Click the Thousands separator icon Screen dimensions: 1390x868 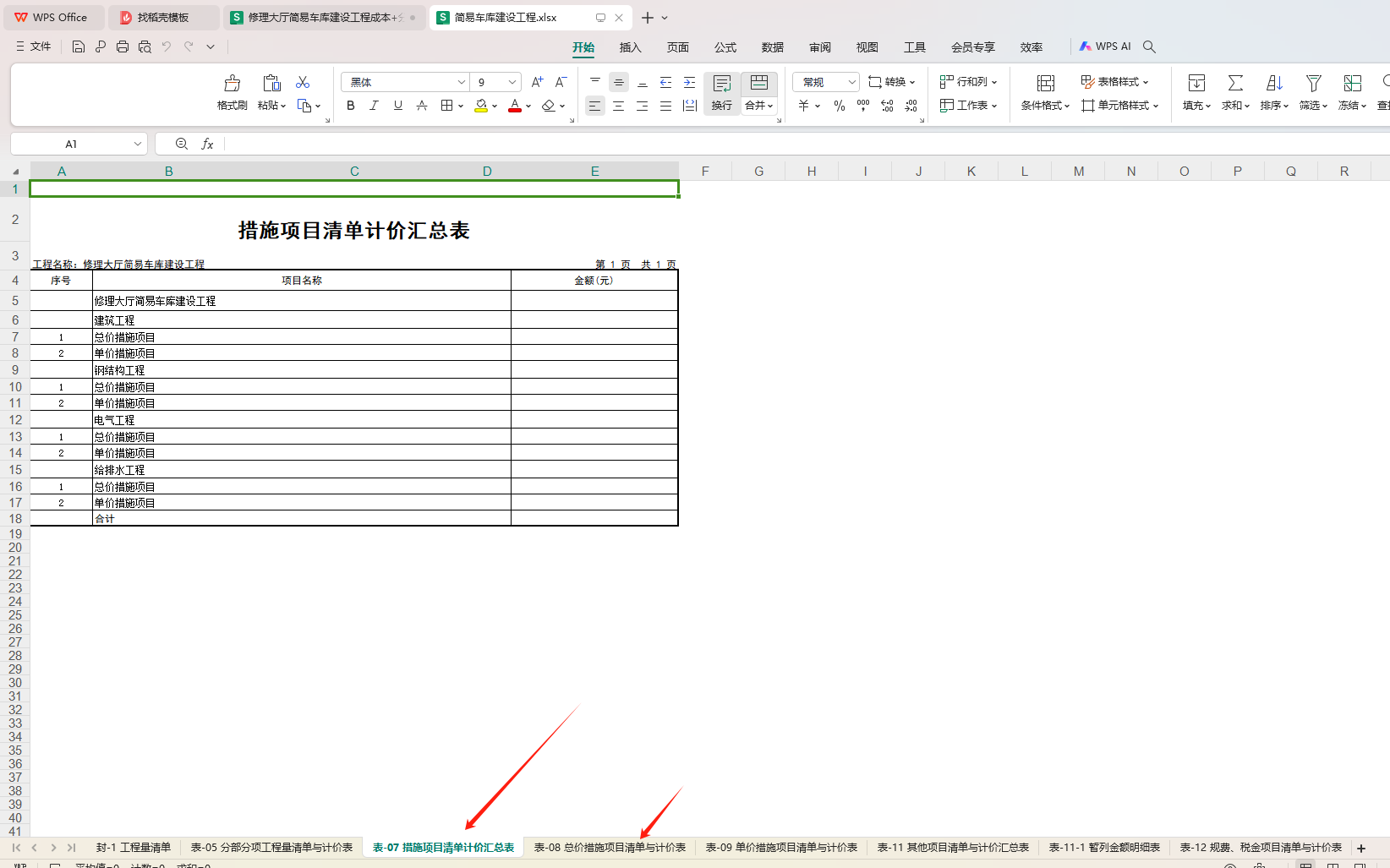coord(862,106)
